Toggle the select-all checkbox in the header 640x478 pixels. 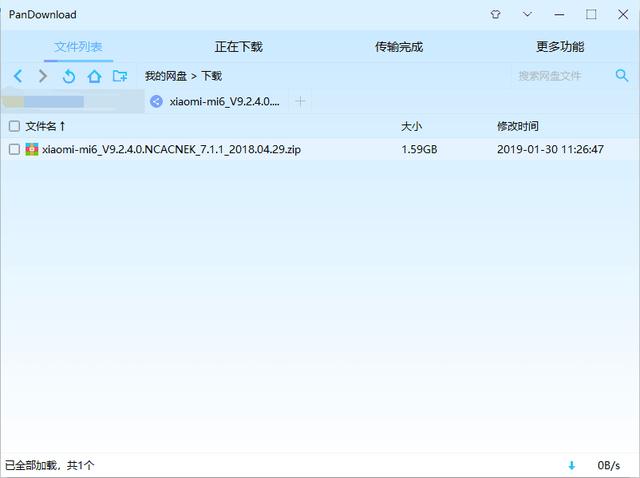coord(14,126)
